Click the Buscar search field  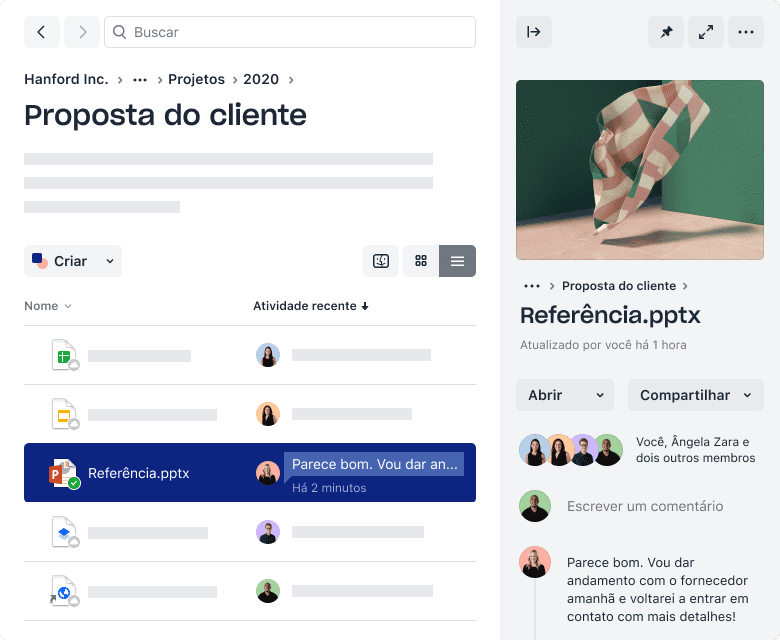tap(290, 32)
